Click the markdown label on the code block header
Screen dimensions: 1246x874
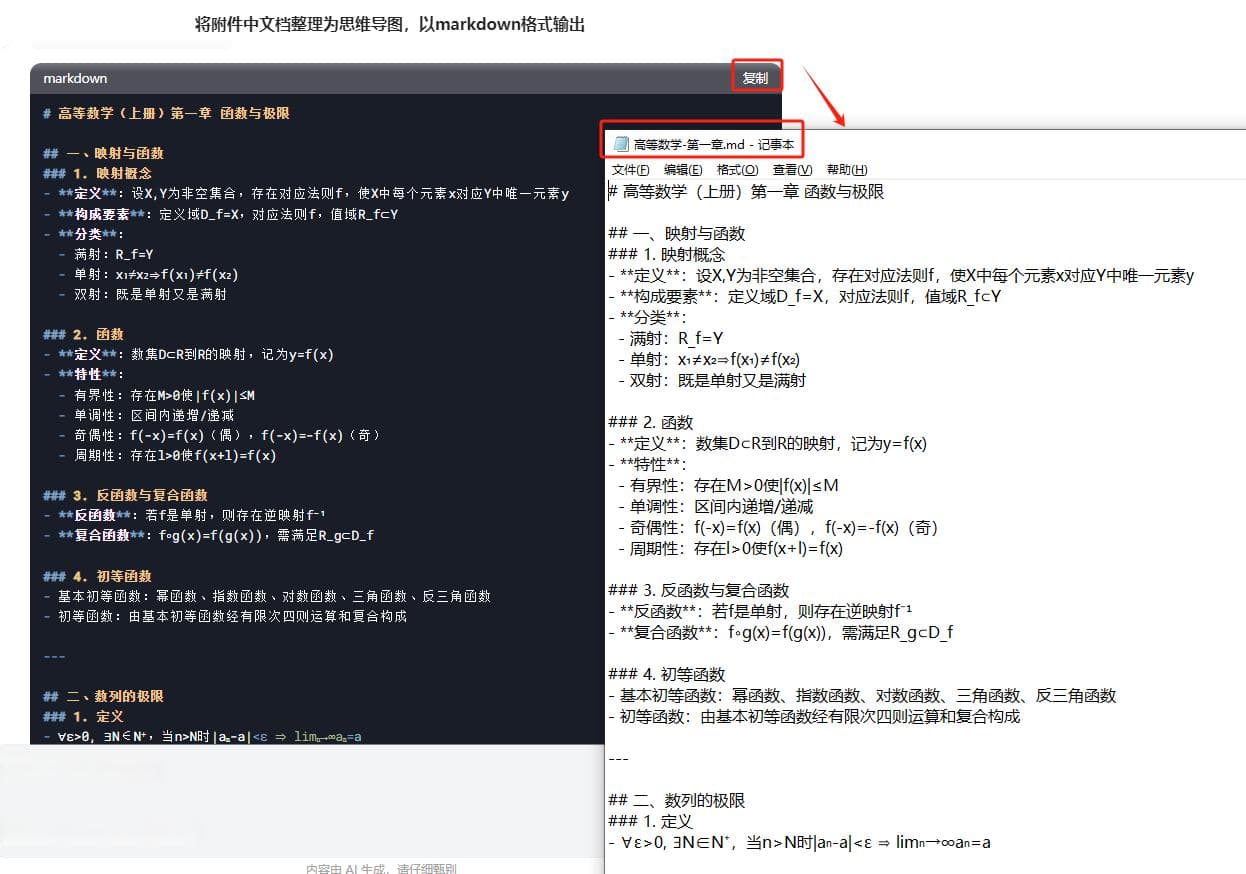pos(75,78)
